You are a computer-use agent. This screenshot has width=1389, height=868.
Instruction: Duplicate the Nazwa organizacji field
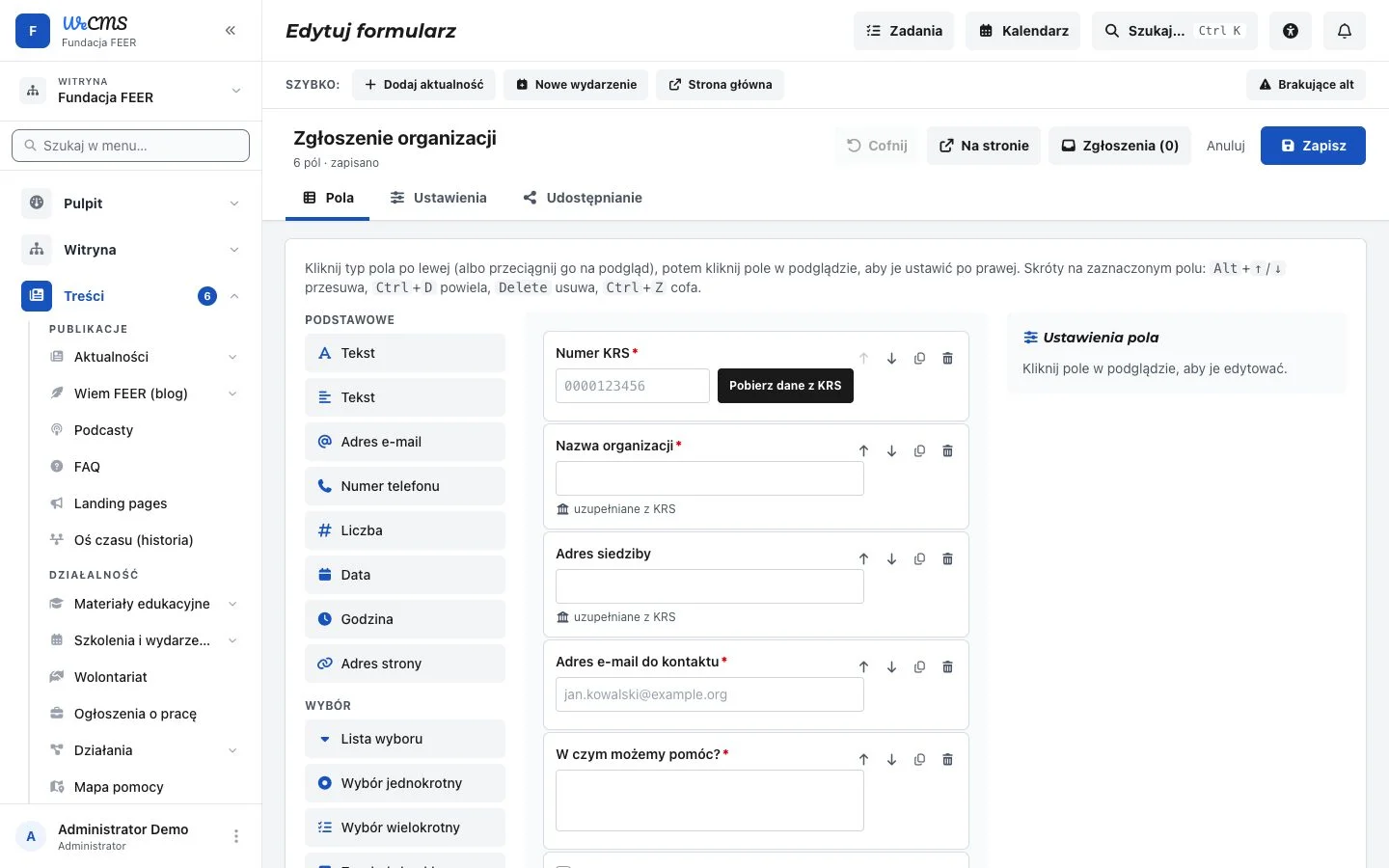coord(920,451)
